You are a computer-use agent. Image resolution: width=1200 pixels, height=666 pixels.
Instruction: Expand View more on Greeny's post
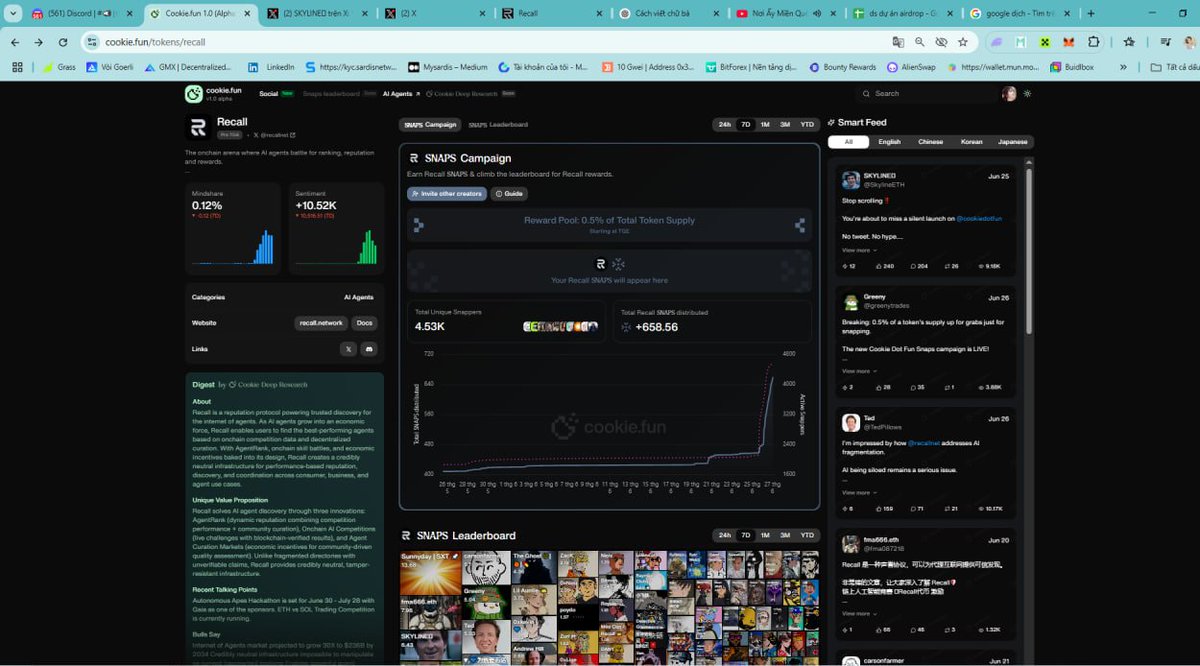[858, 371]
